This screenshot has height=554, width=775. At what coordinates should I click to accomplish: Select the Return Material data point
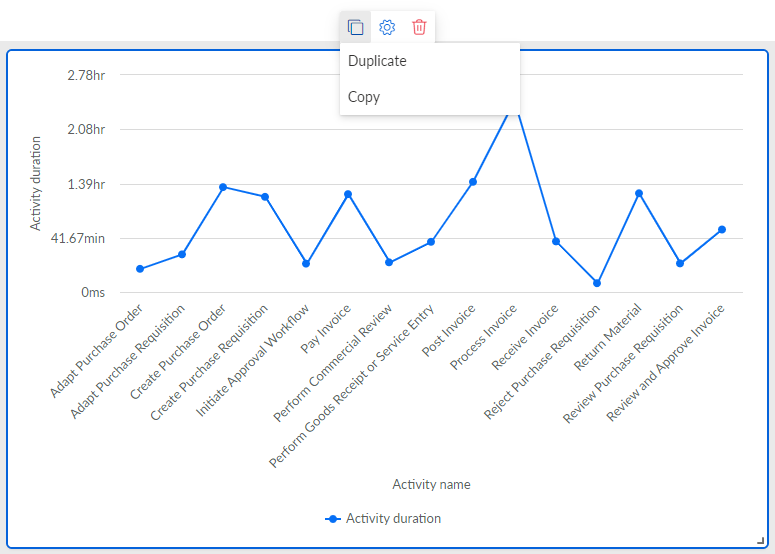(x=639, y=193)
